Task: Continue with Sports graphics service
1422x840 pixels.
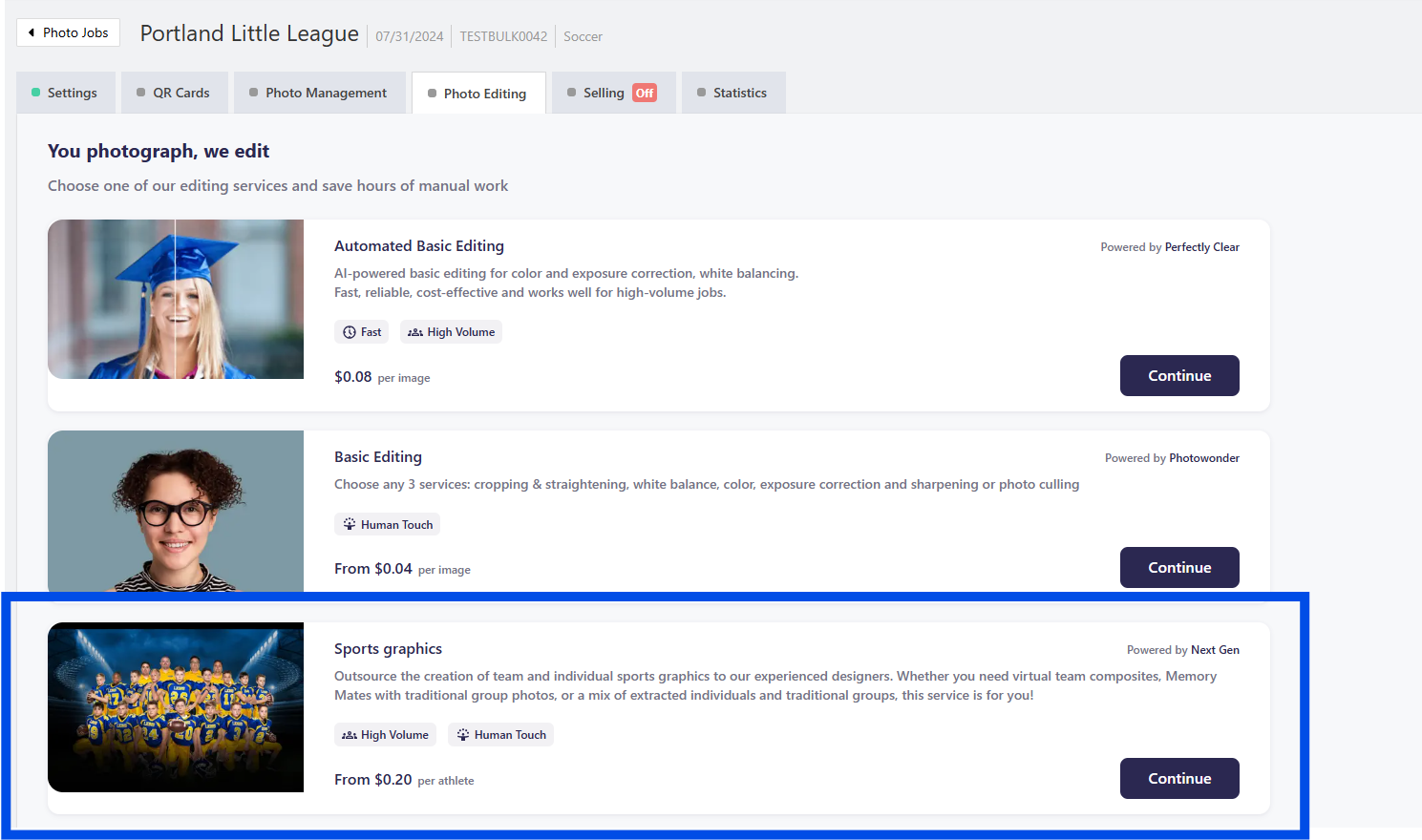Action: point(1179,779)
